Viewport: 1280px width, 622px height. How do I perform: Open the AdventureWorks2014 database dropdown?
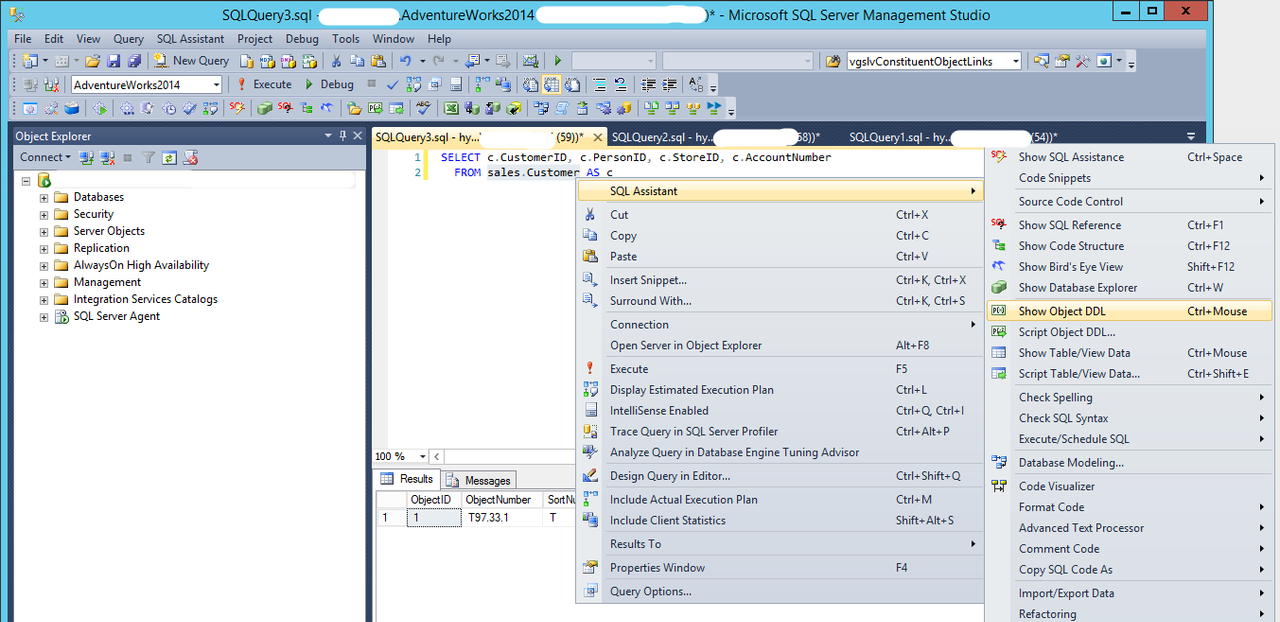point(216,85)
